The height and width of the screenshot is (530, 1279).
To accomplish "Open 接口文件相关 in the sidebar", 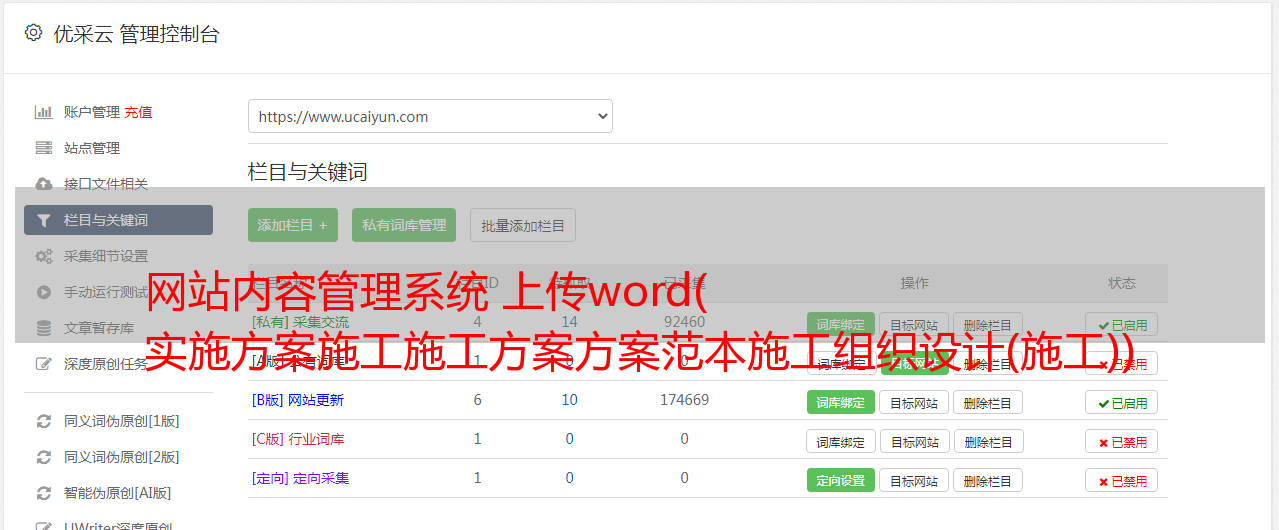I will click(x=106, y=184).
